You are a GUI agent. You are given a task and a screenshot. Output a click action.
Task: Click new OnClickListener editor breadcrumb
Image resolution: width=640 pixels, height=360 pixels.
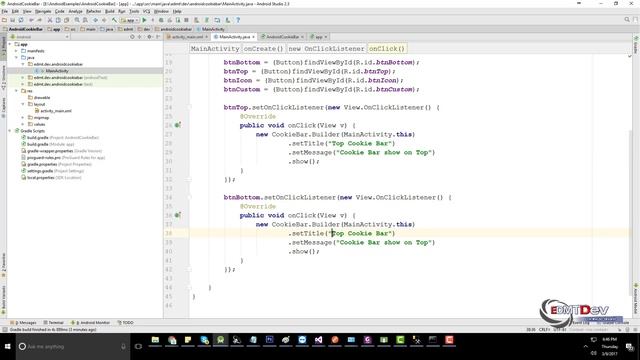[x=326, y=49]
